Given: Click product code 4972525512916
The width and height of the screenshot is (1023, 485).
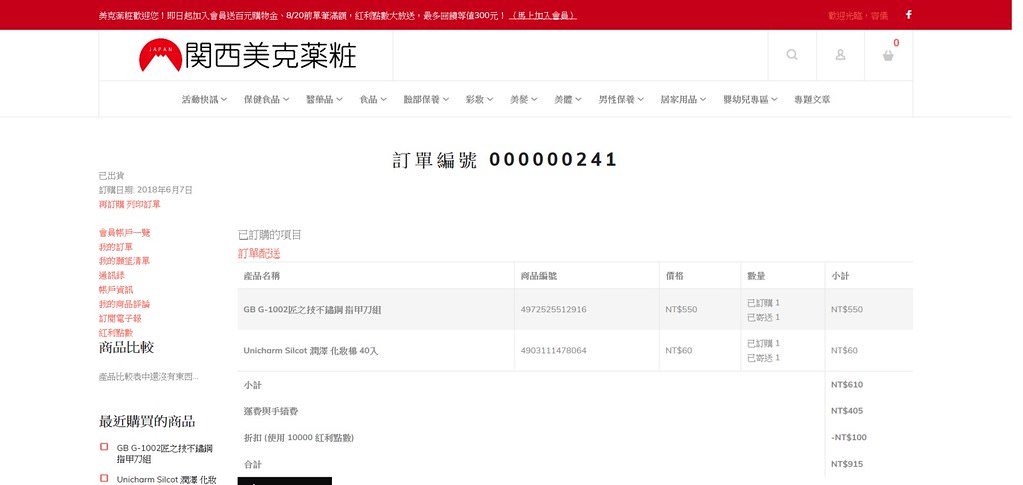Looking at the screenshot, I should 553,309.
